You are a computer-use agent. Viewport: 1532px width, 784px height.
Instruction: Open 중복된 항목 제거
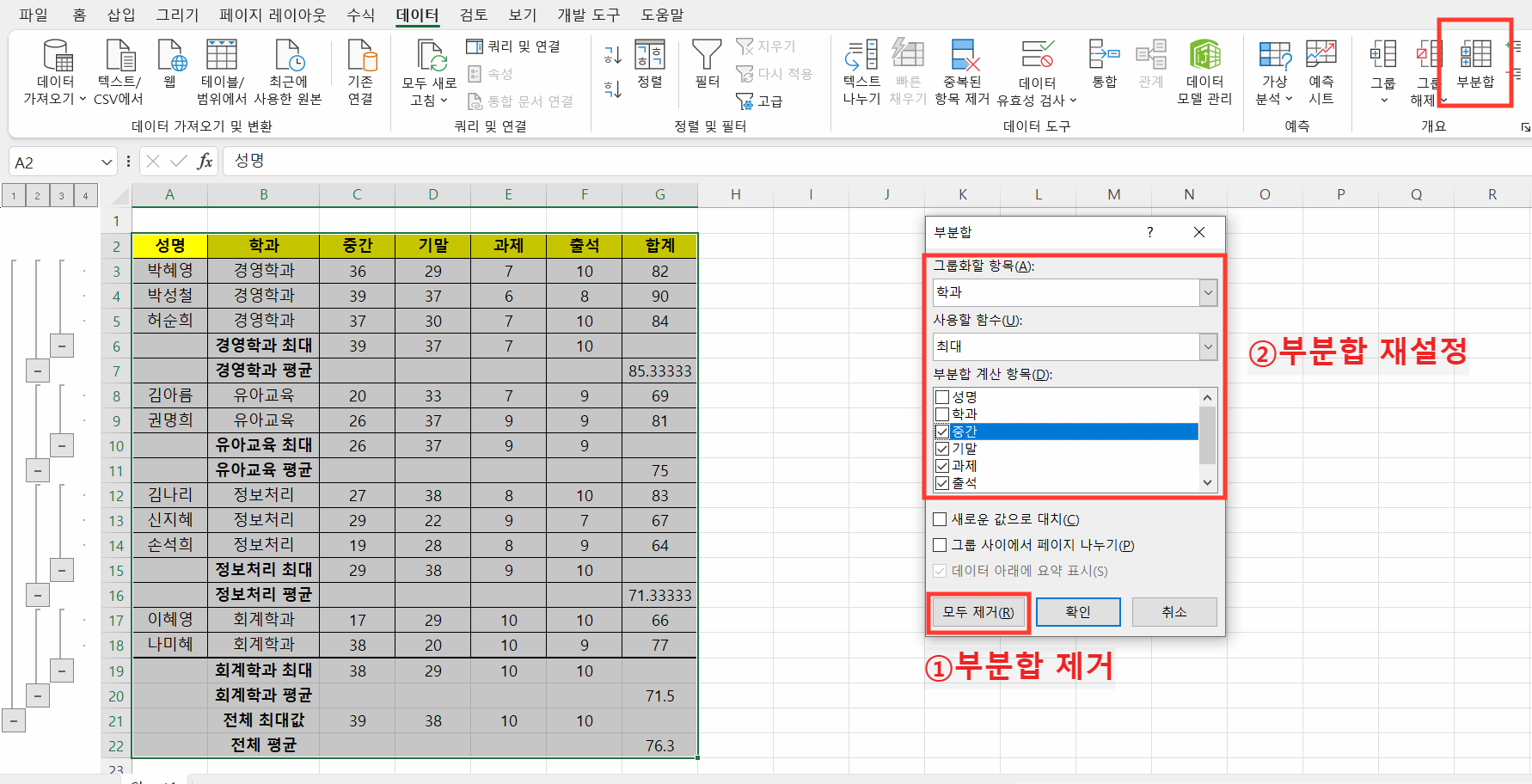click(x=965, y=71)
